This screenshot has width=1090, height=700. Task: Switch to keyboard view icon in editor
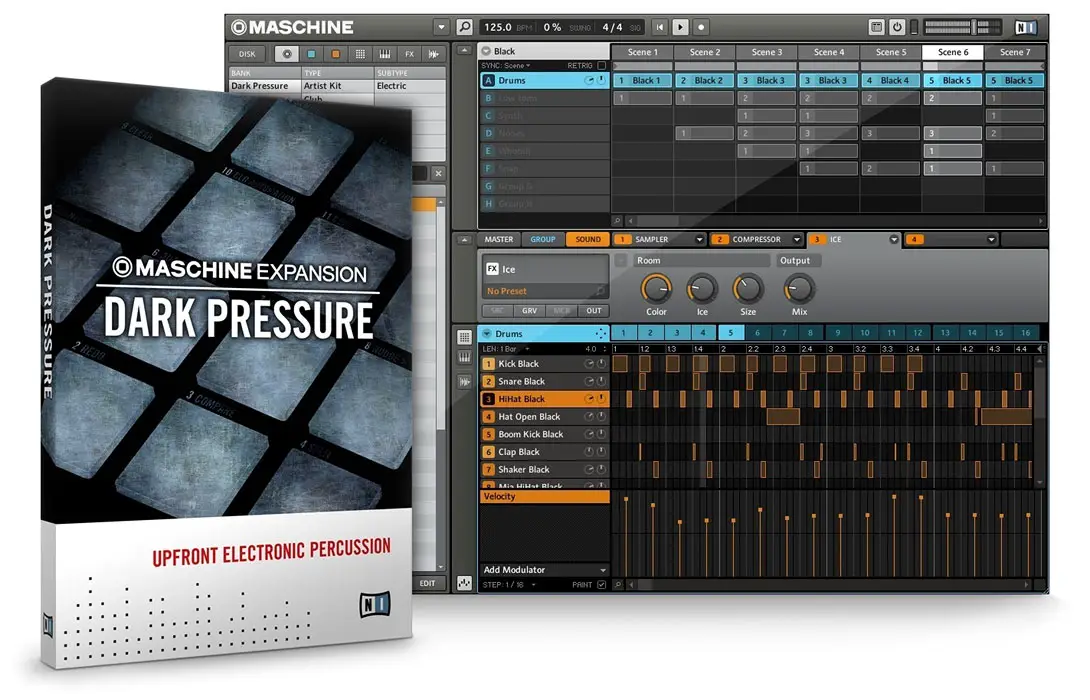point(464,357)
